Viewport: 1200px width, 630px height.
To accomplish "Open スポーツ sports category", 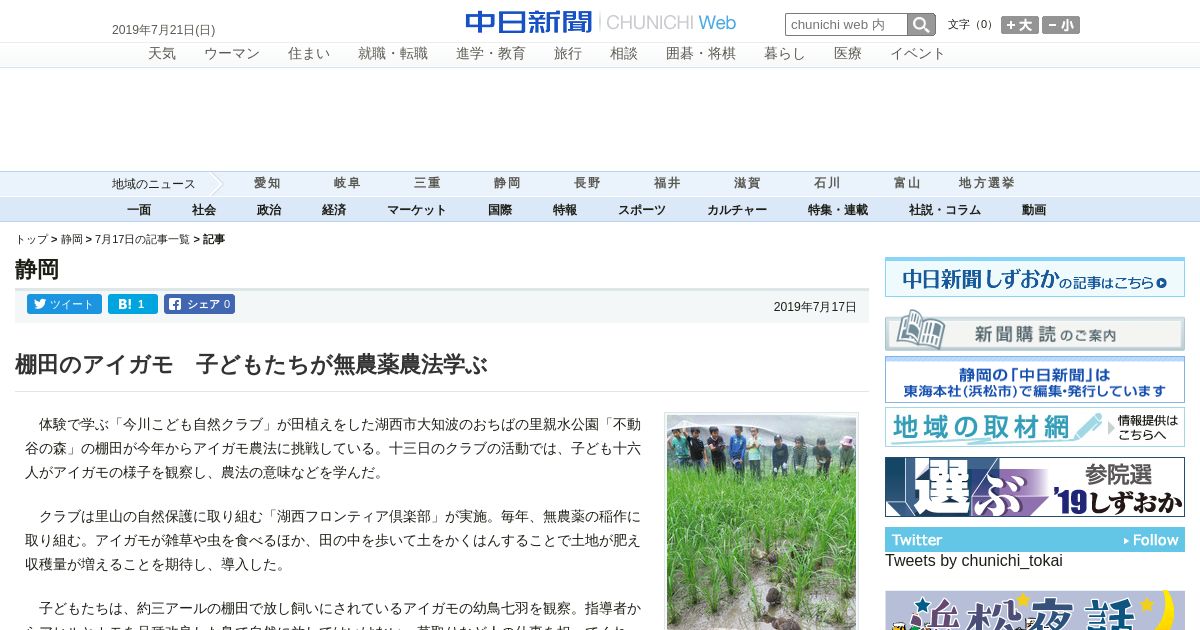I will [x=642, y=210].
